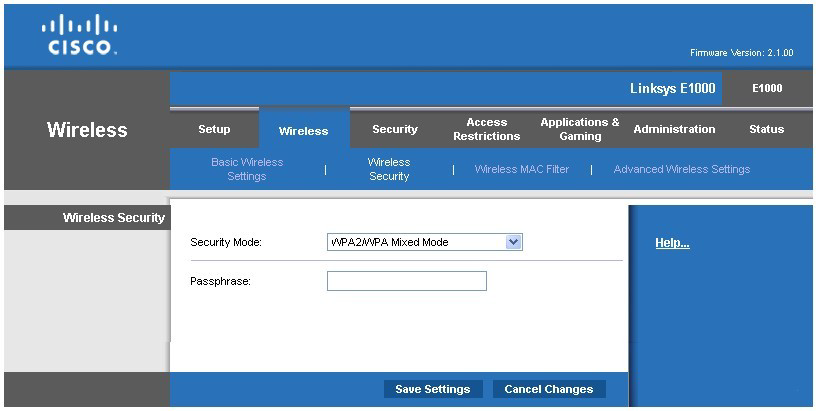Image resolution: width=818 pixels, height=411 pixels.
Task: Click the Linksys E1000 title text
Action: click(x=672, y=88)
